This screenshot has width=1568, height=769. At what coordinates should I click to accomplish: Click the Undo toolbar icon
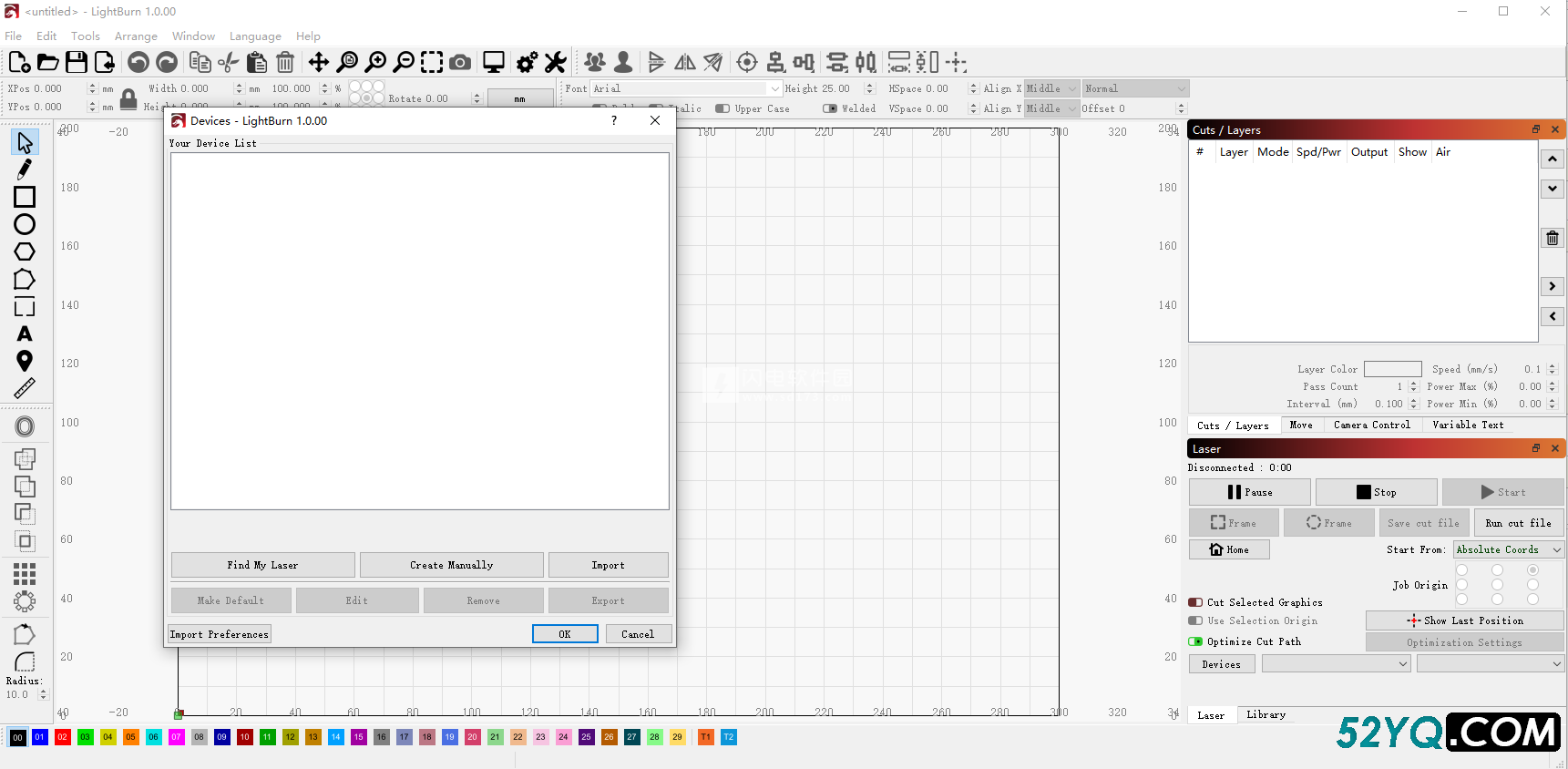pyautogui.click(x=138, y=62)
